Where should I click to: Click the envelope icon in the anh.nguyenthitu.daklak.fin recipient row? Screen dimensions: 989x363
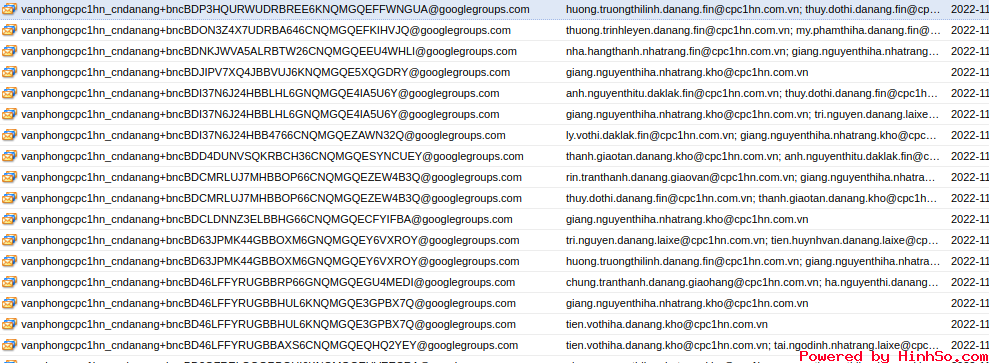[x=9, y=93]
